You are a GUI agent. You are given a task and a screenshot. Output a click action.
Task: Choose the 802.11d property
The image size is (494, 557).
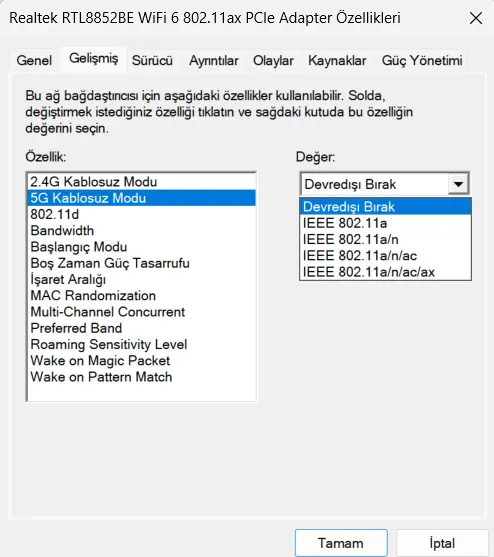click(x=142, y=214)
